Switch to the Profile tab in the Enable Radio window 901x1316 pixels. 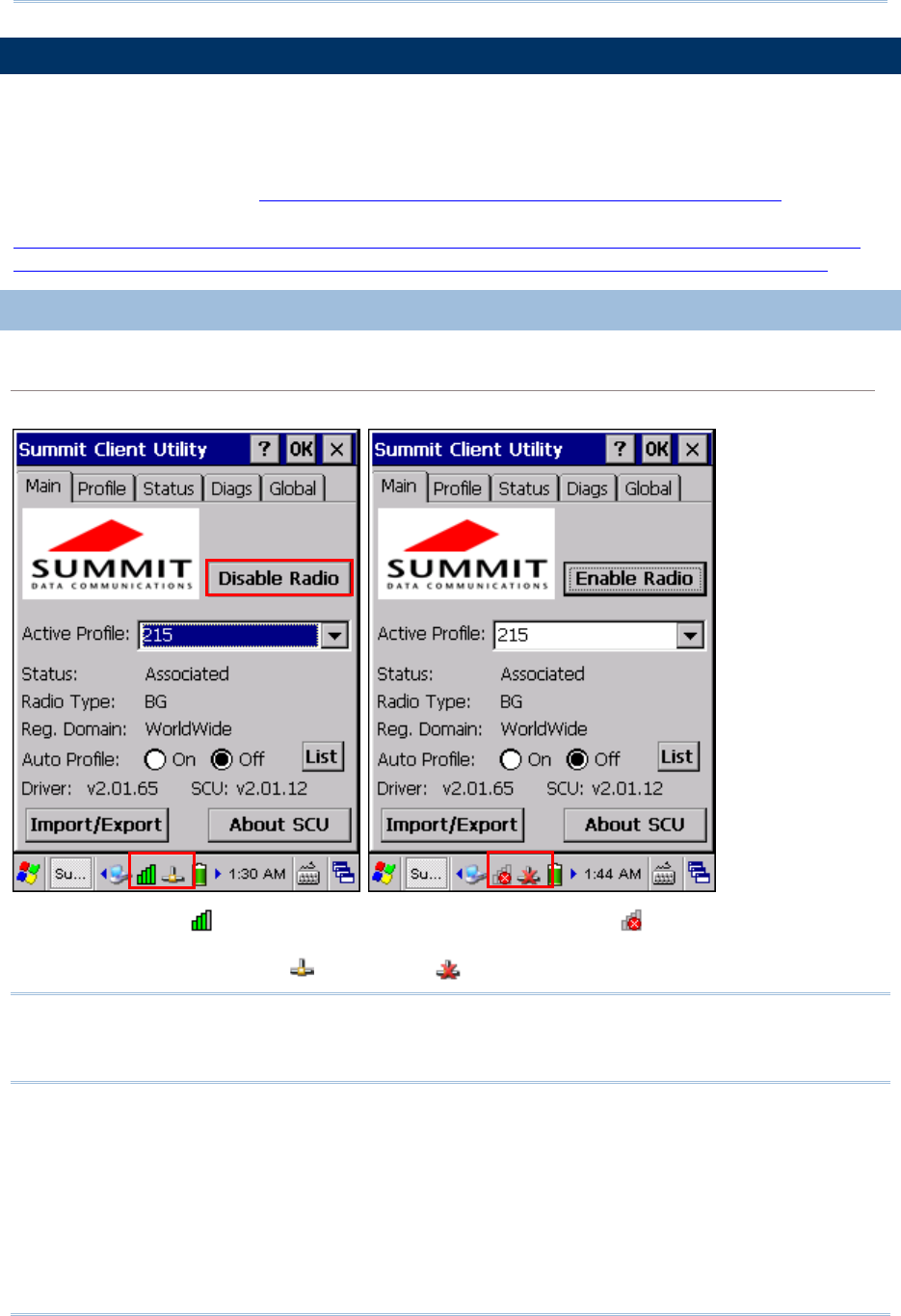(458, 488)
